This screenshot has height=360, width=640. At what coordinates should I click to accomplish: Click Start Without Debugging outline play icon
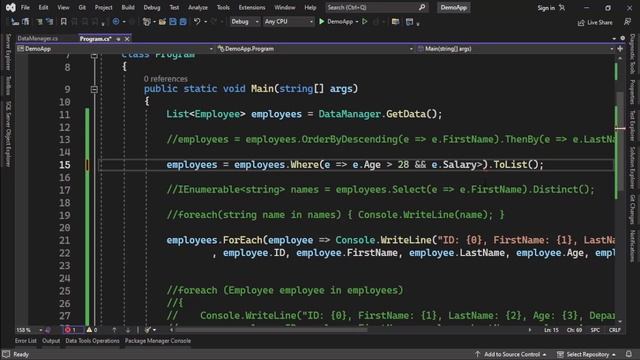tap(365, 21)
